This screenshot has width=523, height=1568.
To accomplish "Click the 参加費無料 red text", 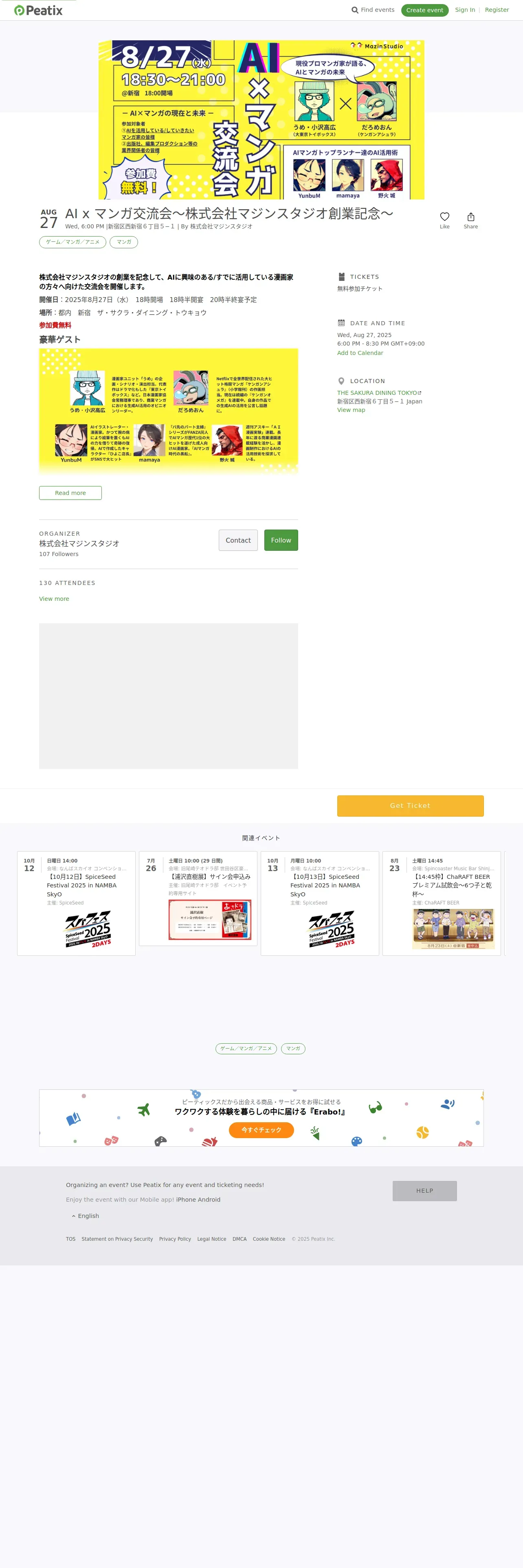I will click(x=55, y=326).
